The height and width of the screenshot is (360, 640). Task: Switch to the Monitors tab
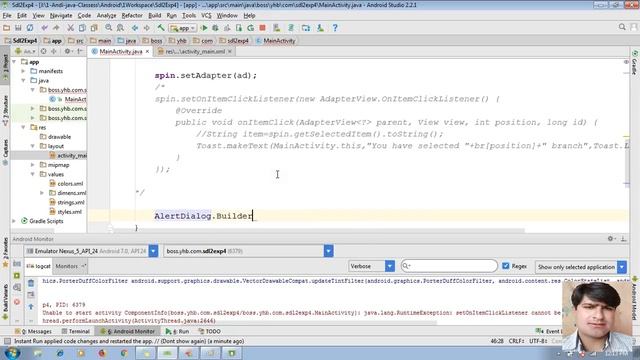click(70, 266)
